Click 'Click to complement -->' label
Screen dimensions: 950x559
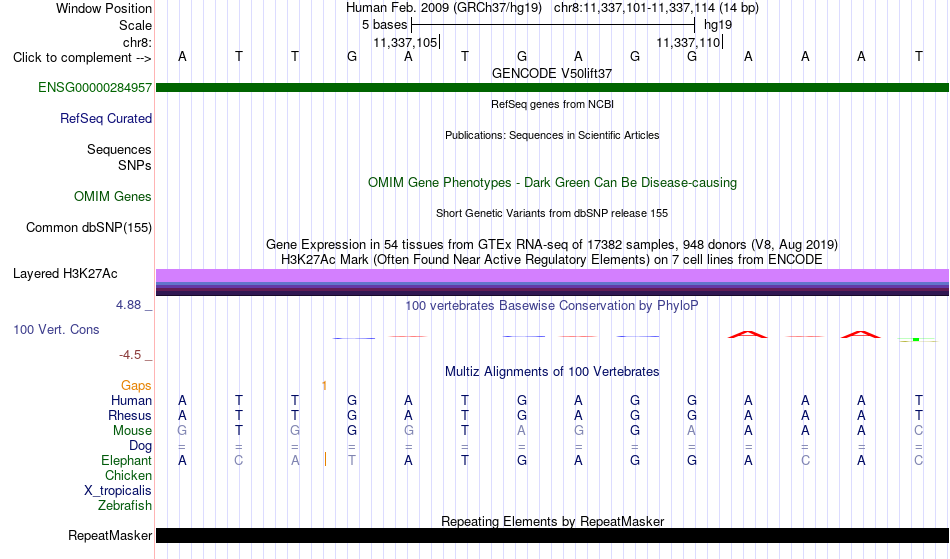point(82,58)
